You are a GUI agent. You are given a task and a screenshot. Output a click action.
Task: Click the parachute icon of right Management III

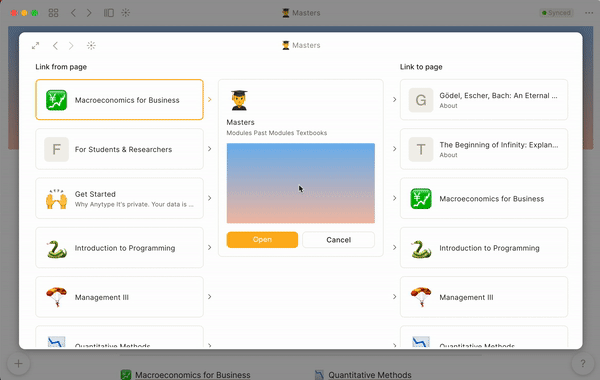(x=421, y=297)
